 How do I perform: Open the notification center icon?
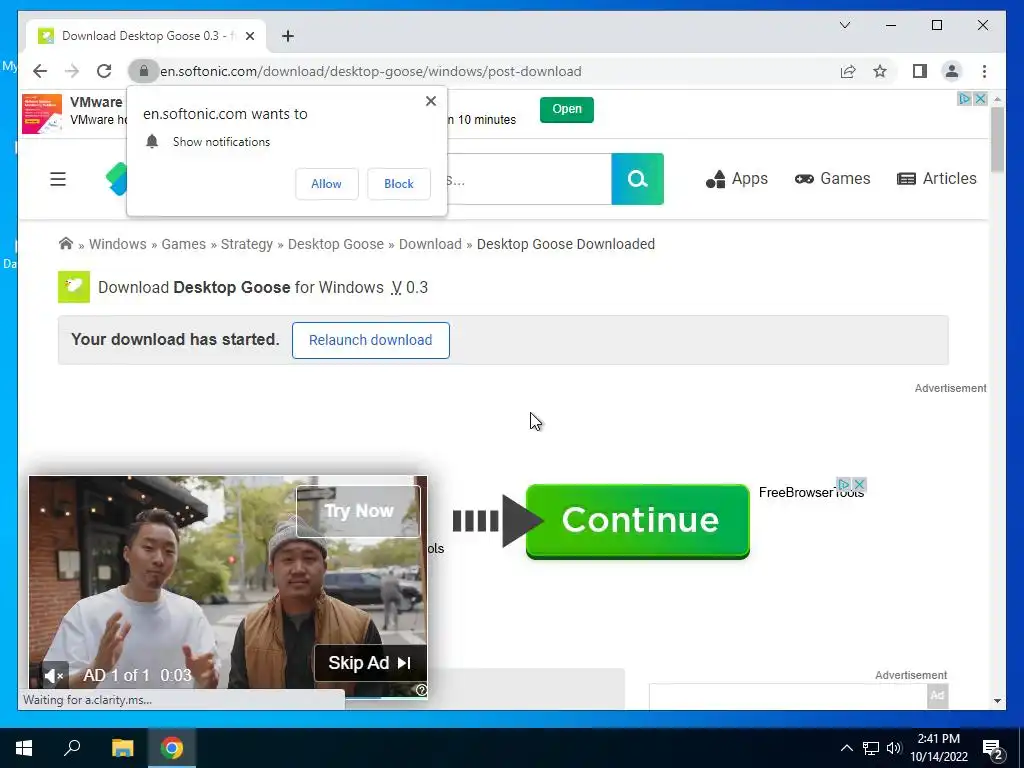[992, 748]
